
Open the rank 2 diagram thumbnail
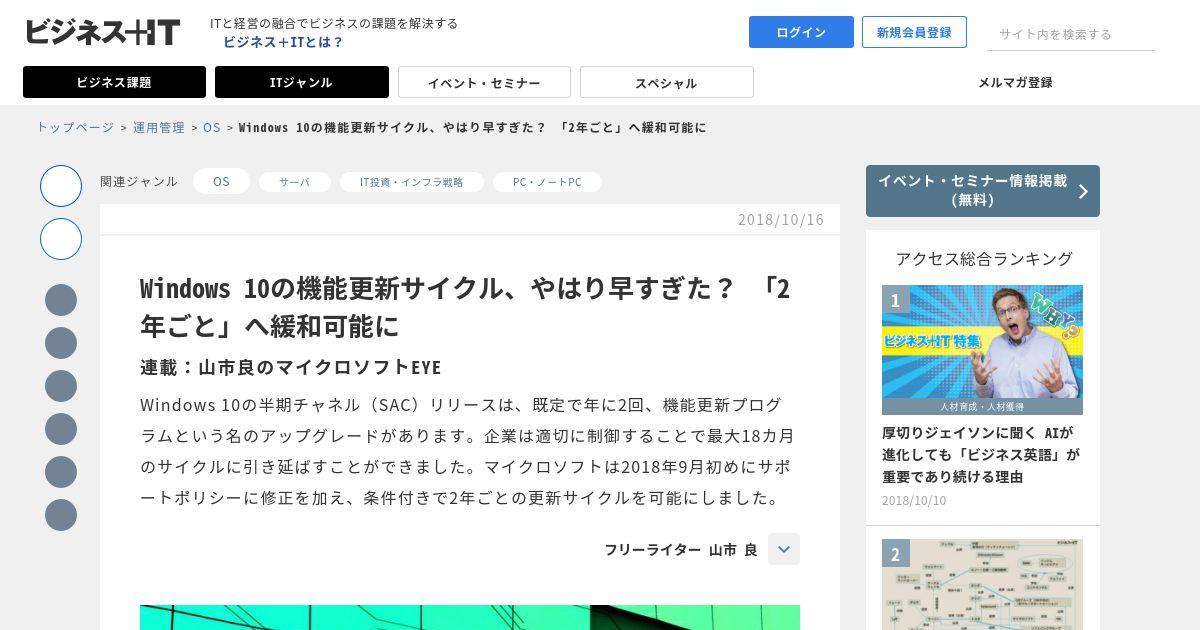point(982,585)
